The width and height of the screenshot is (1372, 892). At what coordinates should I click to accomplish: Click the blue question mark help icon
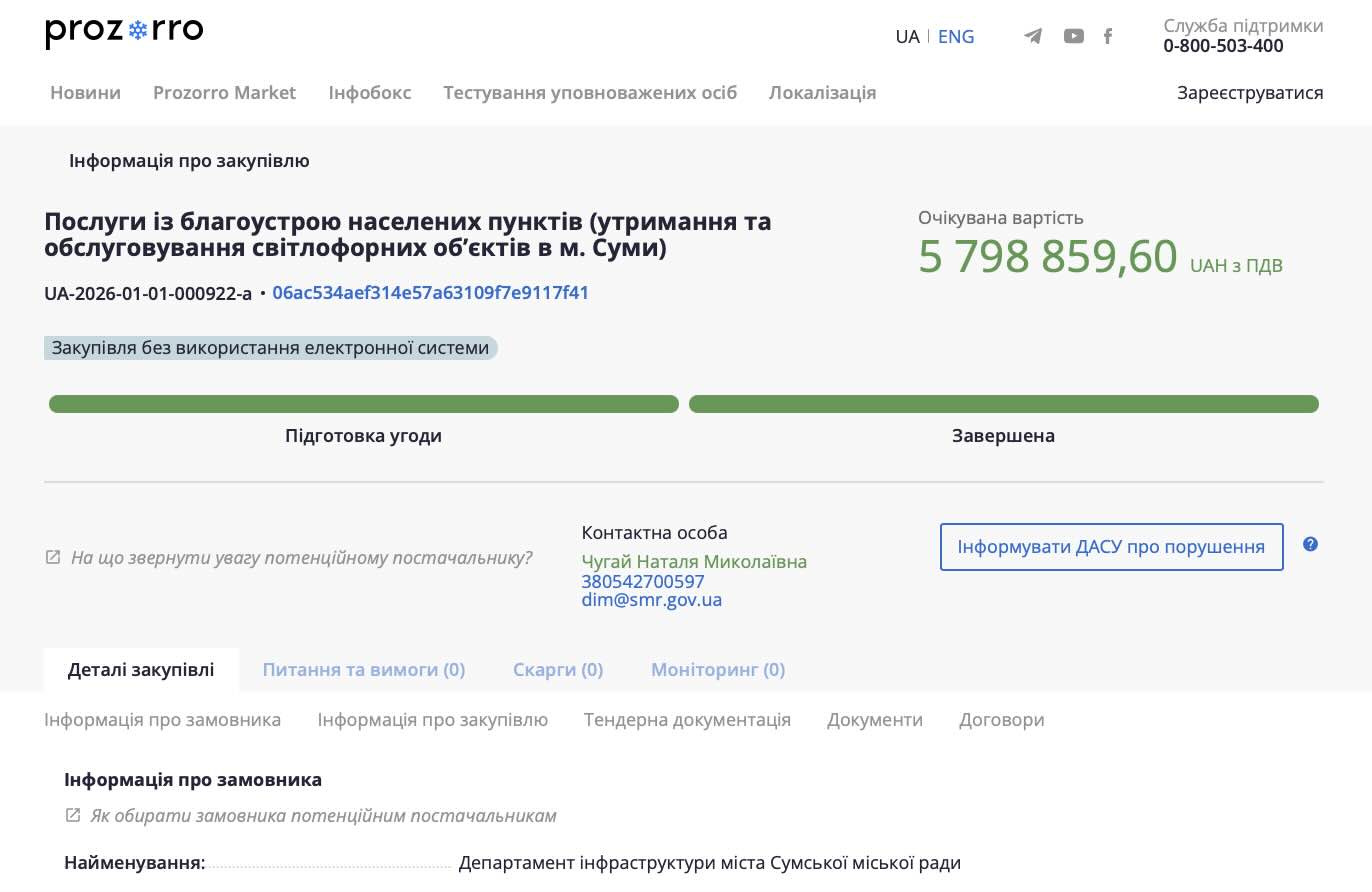[1310, 545]
